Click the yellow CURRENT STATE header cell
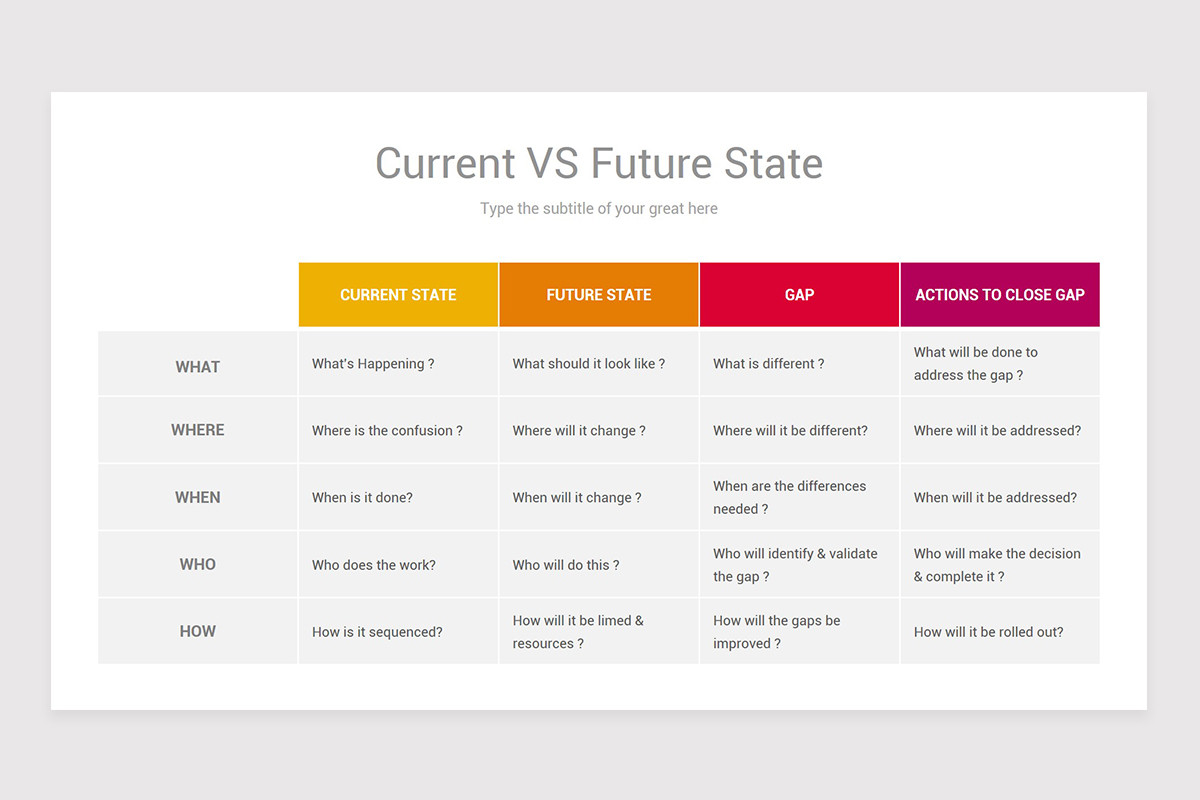Screen dimensions: 1200x800 (x=398, y=295)
